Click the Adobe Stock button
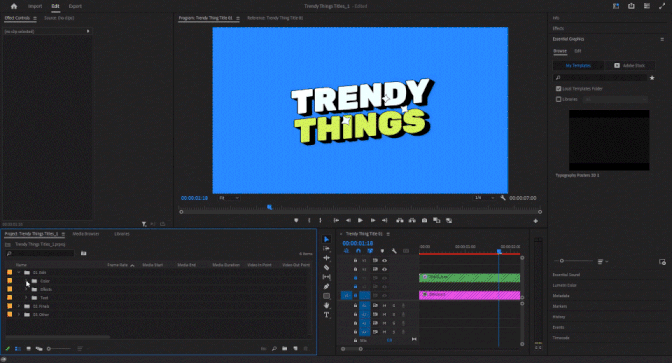Viewport: 672px width, 363px height. 630,66
